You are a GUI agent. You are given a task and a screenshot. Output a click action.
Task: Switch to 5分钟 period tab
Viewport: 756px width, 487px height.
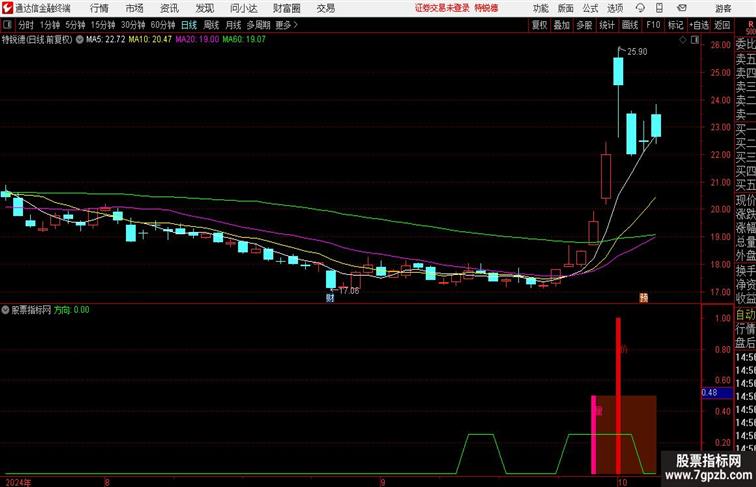[x=75, y=25]
